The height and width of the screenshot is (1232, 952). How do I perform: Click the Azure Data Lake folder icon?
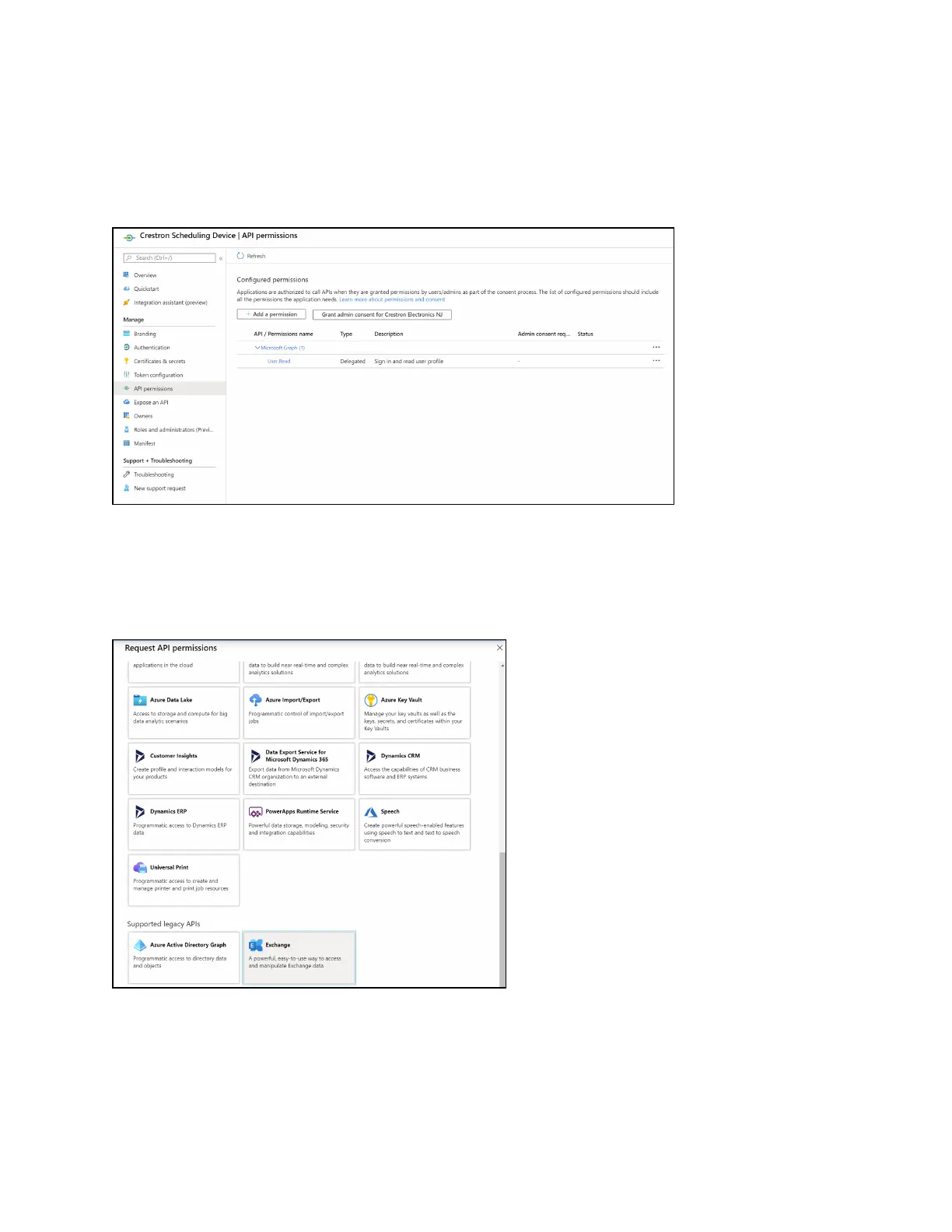point(140,700)
